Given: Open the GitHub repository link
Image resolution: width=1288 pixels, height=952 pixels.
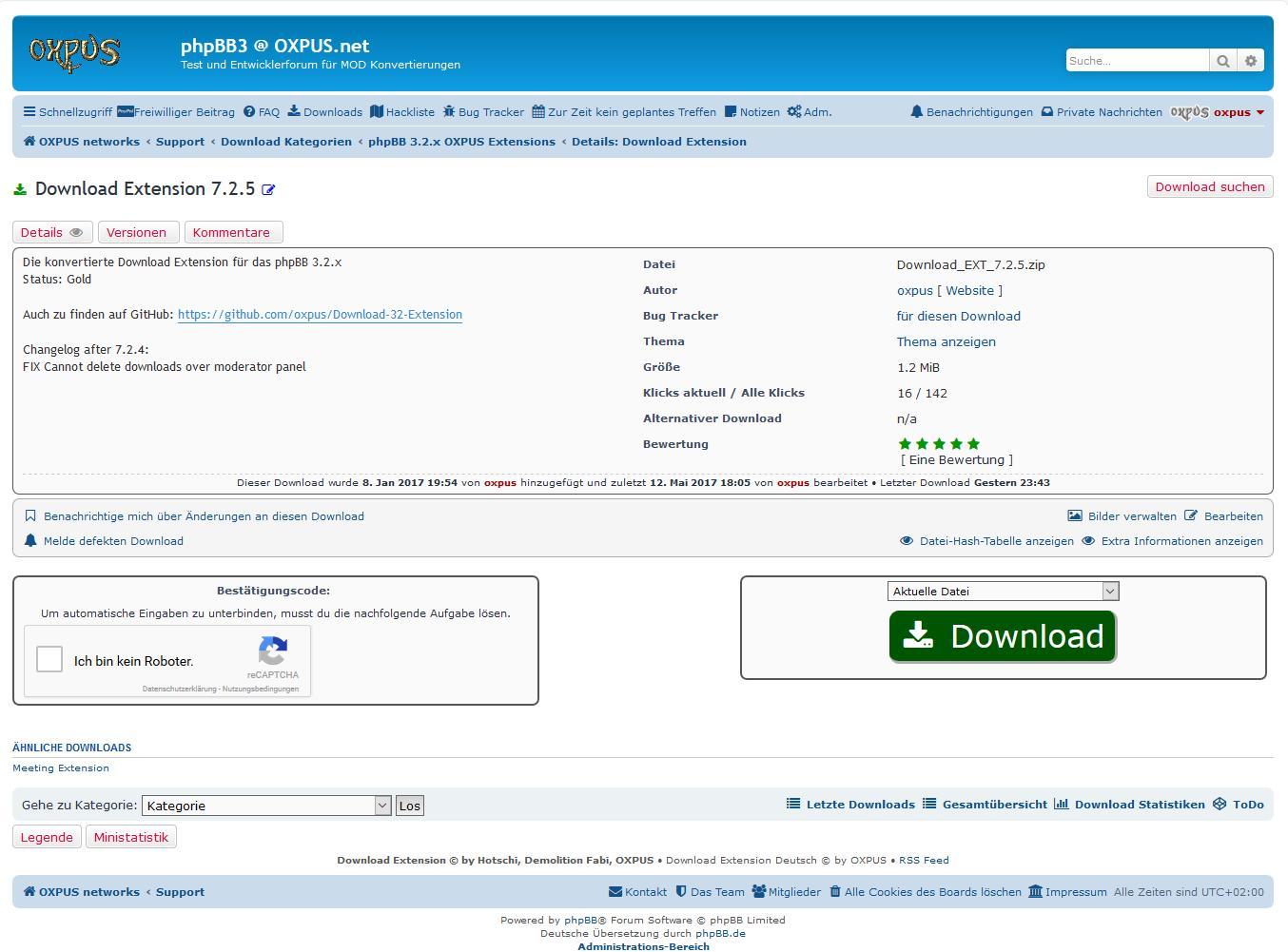Looking at the screenshot, I should (320, 315).
